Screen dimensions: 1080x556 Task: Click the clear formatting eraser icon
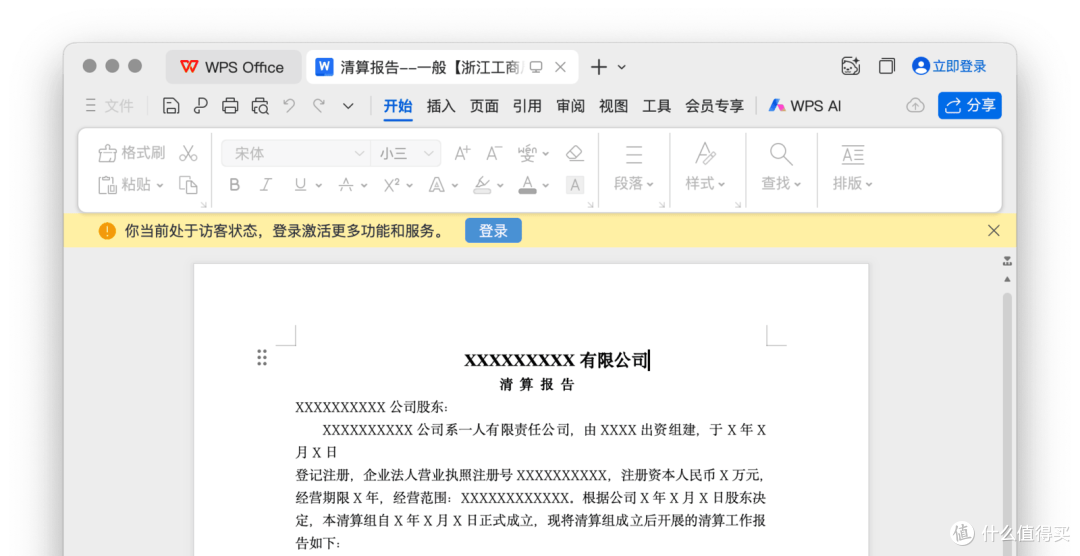click(574, 153)
